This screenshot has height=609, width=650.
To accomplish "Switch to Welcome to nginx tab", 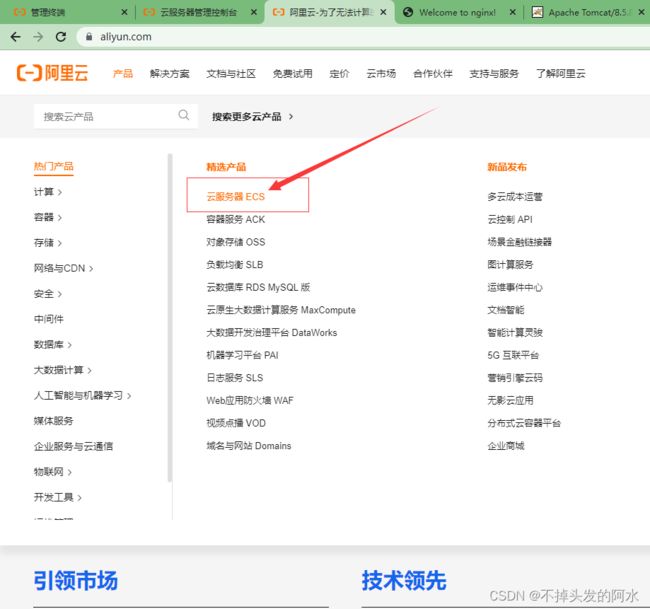I will point(457,12).
